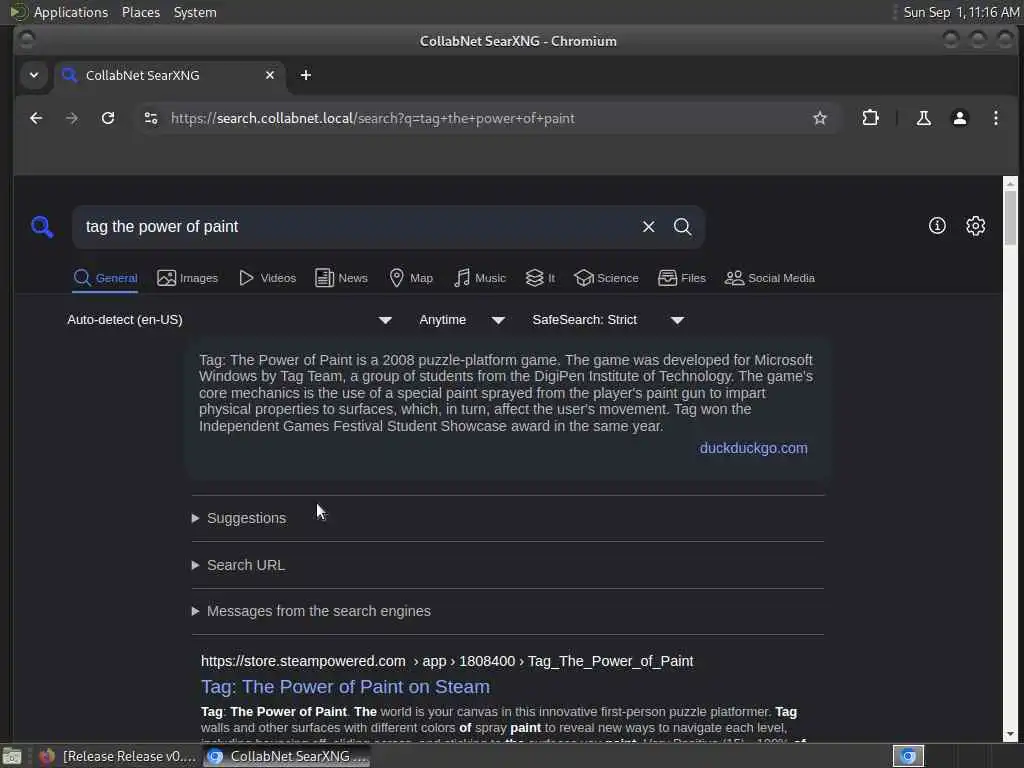This screenshot has height=768, width=1024.
Task: Clear the search query with the X icon
Action: coord(648,227)
